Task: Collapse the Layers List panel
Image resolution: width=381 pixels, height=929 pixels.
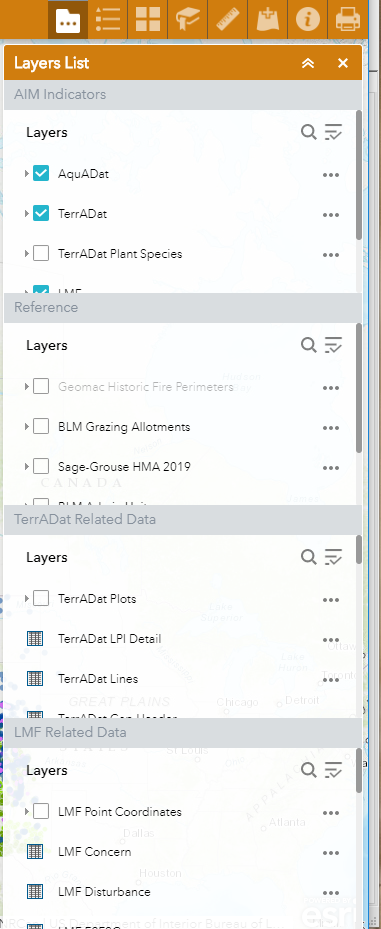Action: click(308, 63)
